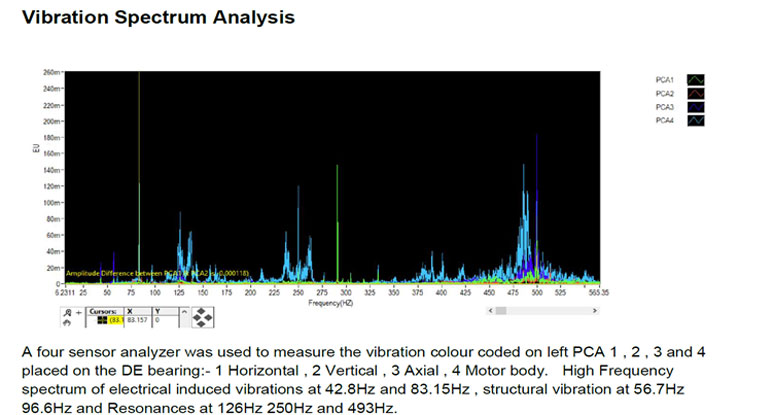Click cursor legend scroll up arrow
This screenshot has height=415, width=774.
(x=184, y=312)
